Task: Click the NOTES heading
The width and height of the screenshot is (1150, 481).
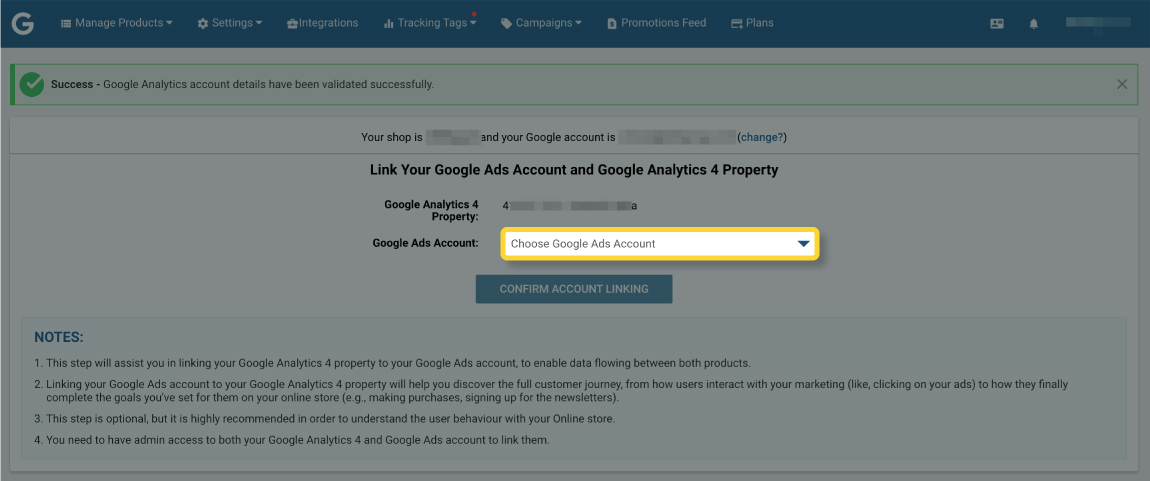Action: pos(59,337)
